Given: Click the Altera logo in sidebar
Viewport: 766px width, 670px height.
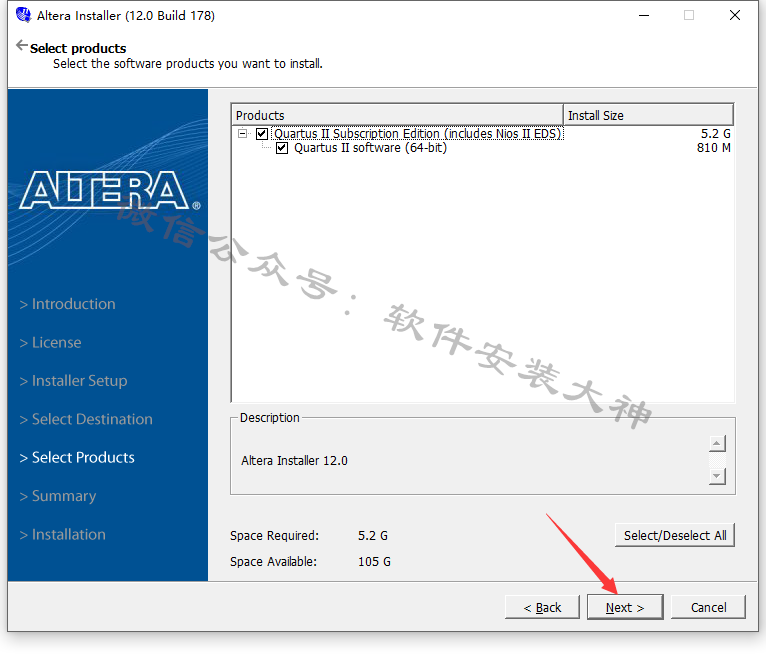Looking at the screenshot, I should (109, 190).
